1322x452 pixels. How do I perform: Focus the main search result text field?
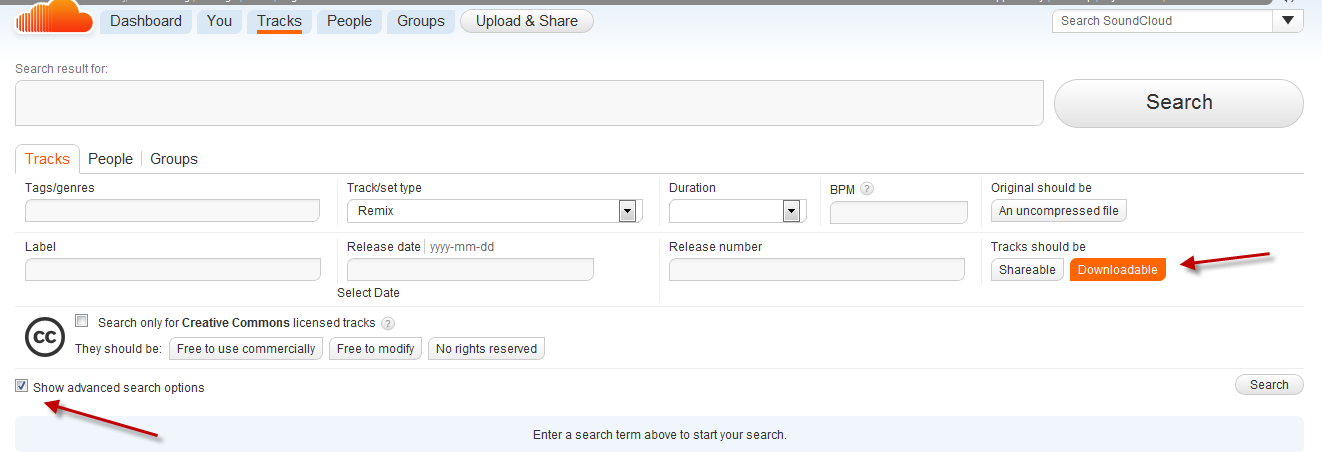click(530, 103)
